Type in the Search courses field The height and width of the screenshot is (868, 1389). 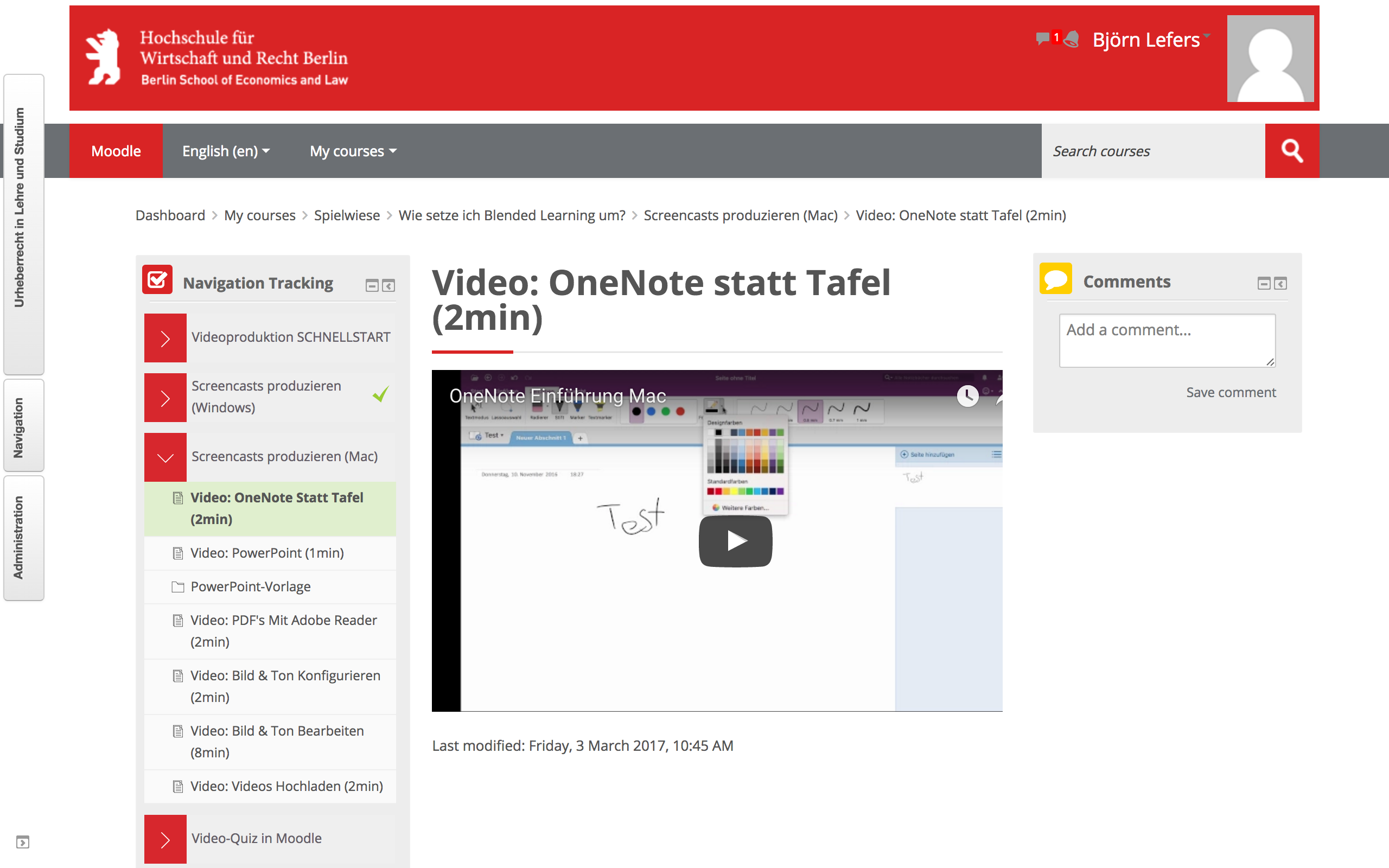(1152, 151)
